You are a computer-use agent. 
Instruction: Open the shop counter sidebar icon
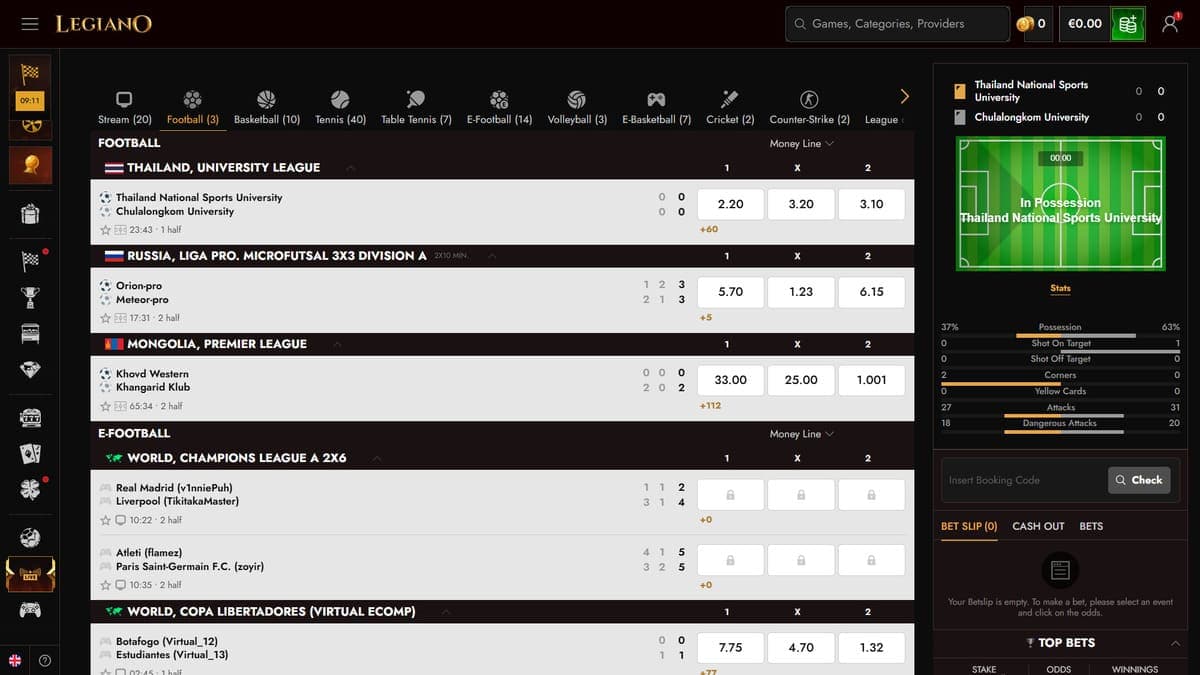coord(31,333)
